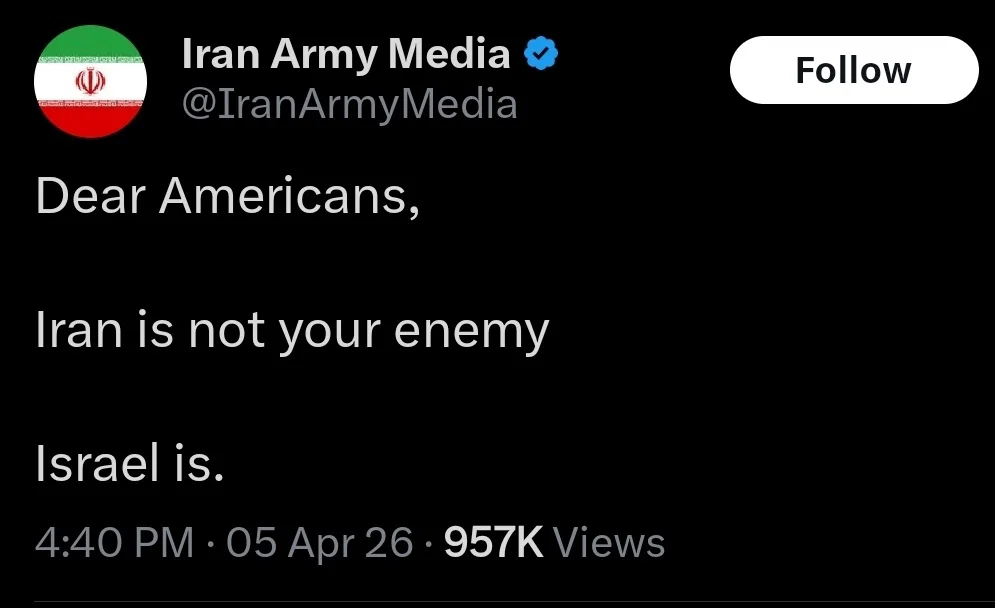Click the green stripe of the flag avatar

tap(90, 45)
